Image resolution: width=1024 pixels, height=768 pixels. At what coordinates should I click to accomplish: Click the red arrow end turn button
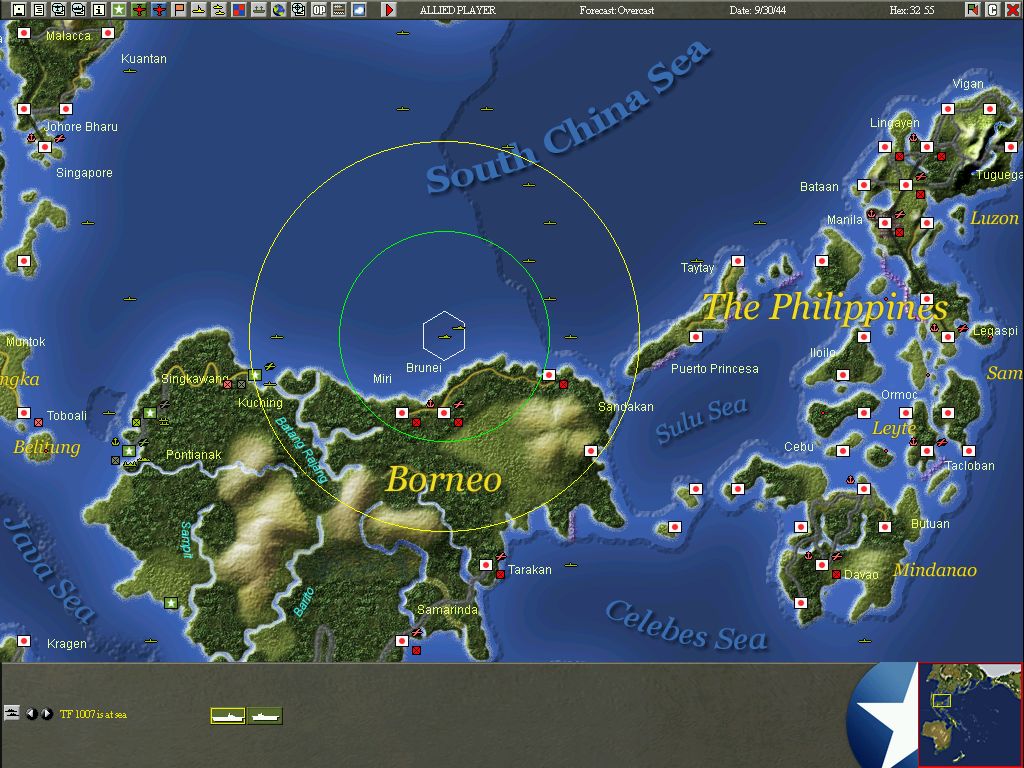point(389,9)
